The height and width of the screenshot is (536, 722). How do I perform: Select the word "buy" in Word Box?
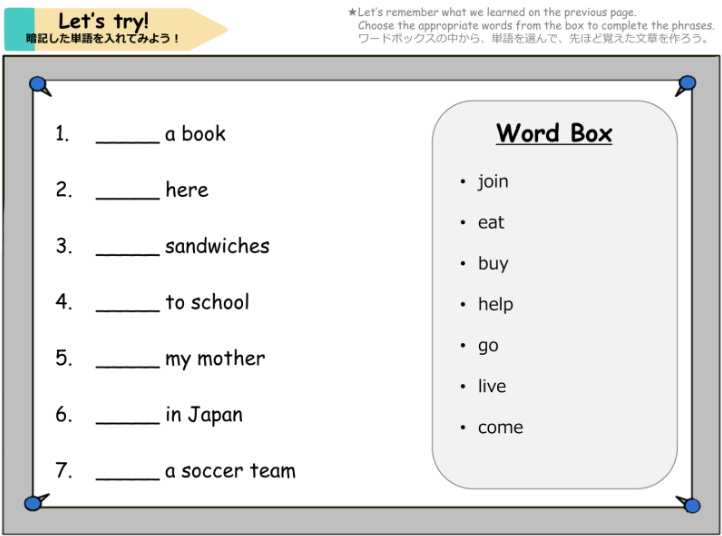tap(493, 264)
